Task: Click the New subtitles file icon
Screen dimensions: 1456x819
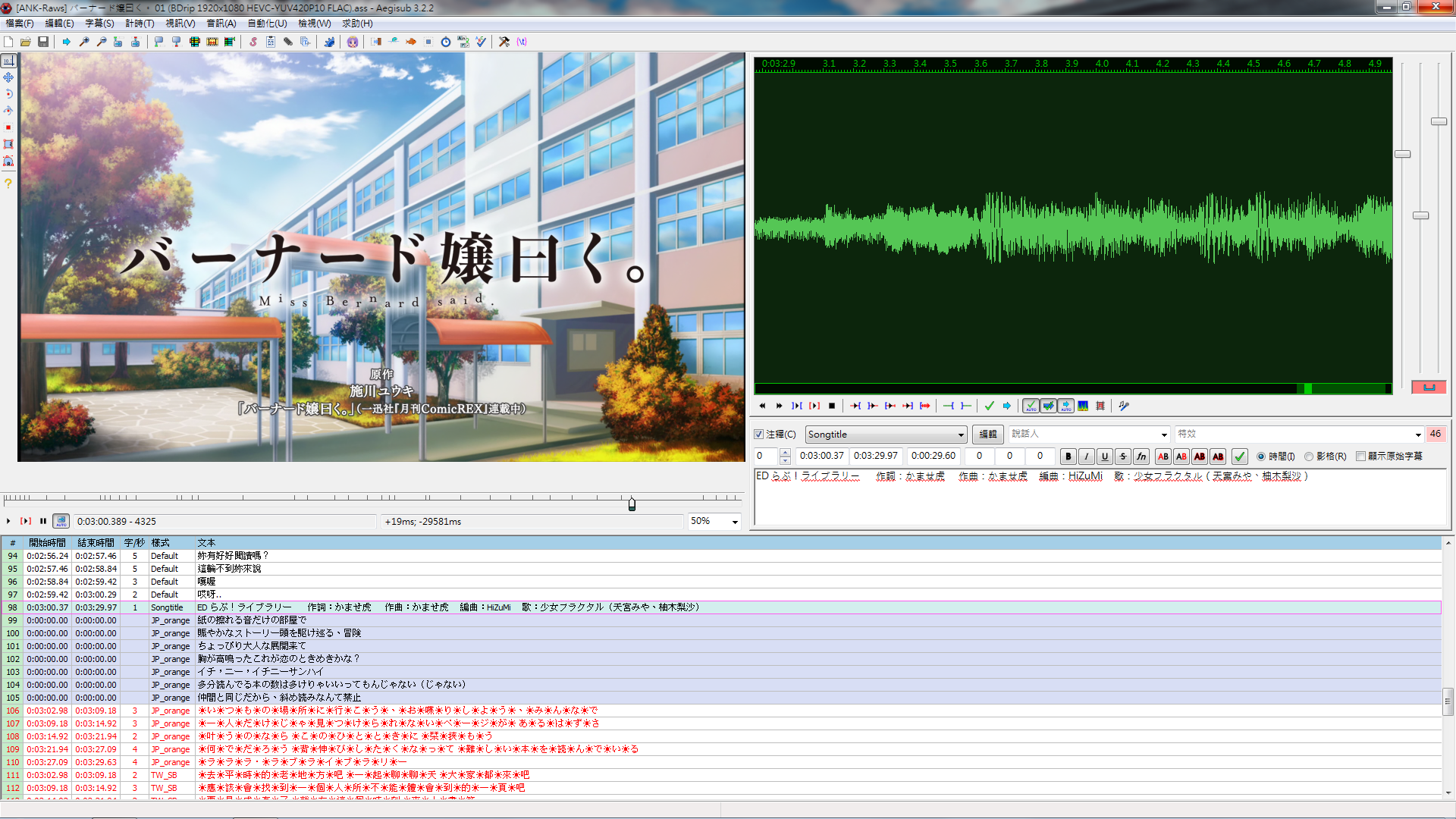Action: pyautogui.click(x=8, y=42)
